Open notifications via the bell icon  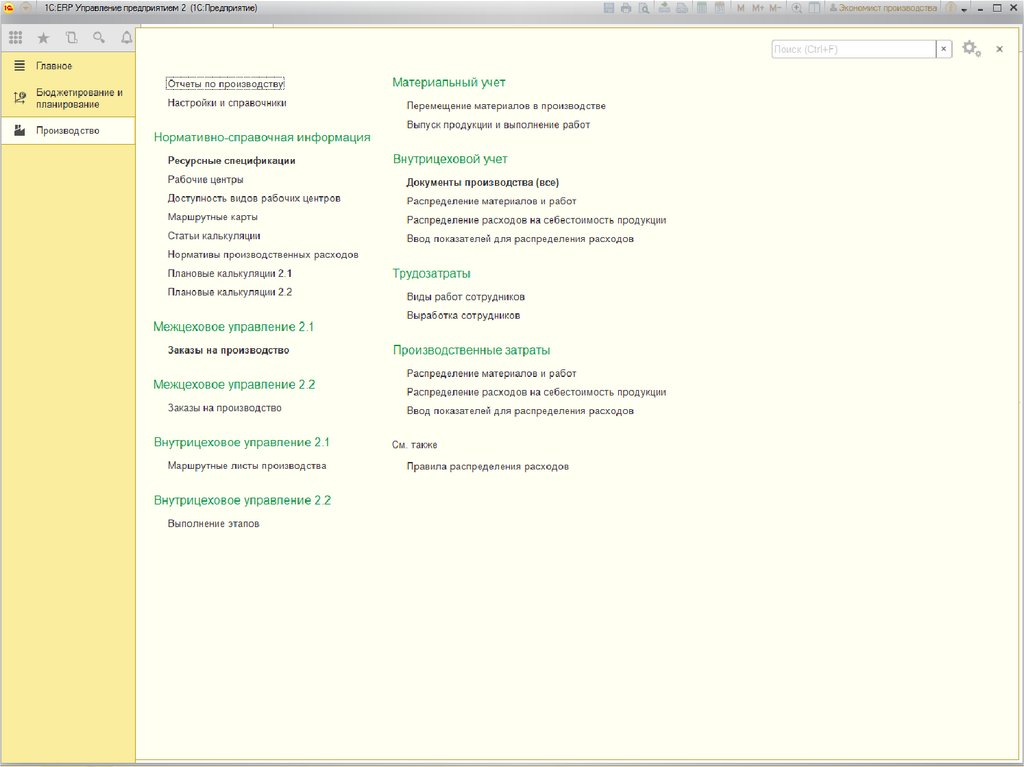tap(126, 38)
